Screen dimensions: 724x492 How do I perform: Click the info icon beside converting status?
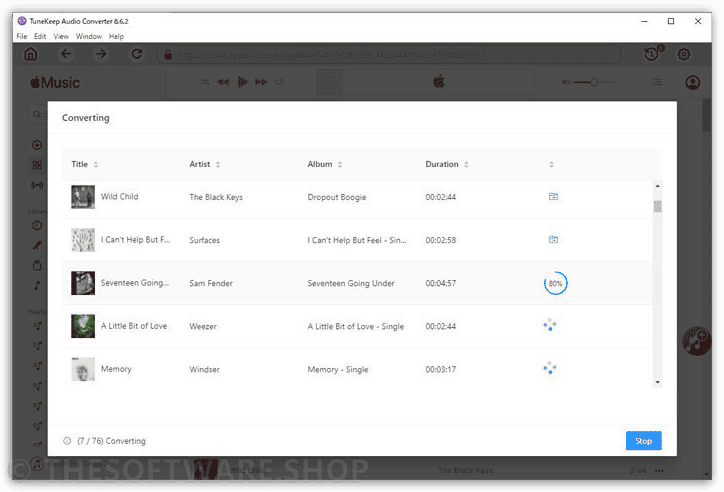point(67,441)
